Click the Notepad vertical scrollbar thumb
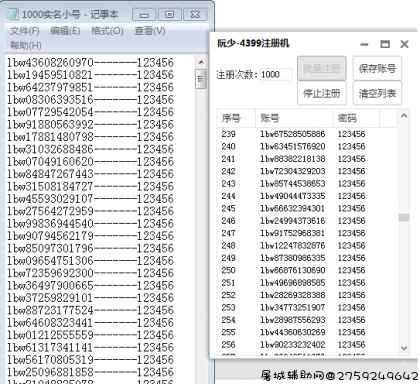The height and width of the screenshot is (384, 420). pos(201,79)
